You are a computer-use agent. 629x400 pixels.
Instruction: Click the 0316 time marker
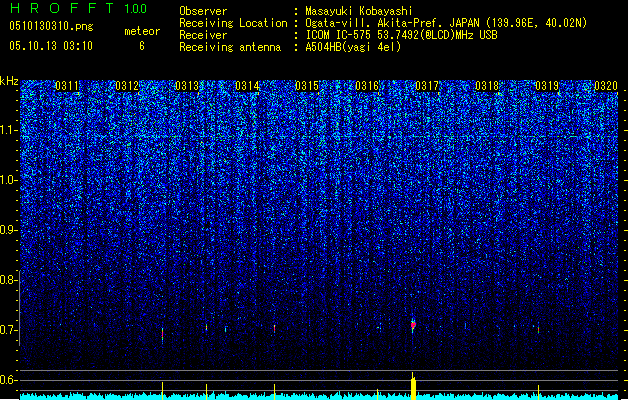367,86
